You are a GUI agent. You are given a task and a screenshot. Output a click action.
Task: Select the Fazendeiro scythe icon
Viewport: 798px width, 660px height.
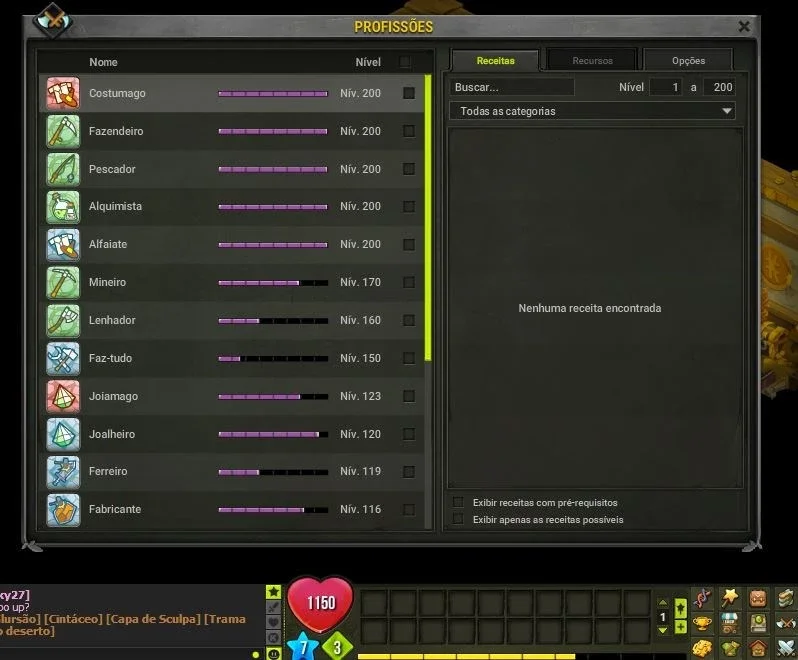pos(63,131)
